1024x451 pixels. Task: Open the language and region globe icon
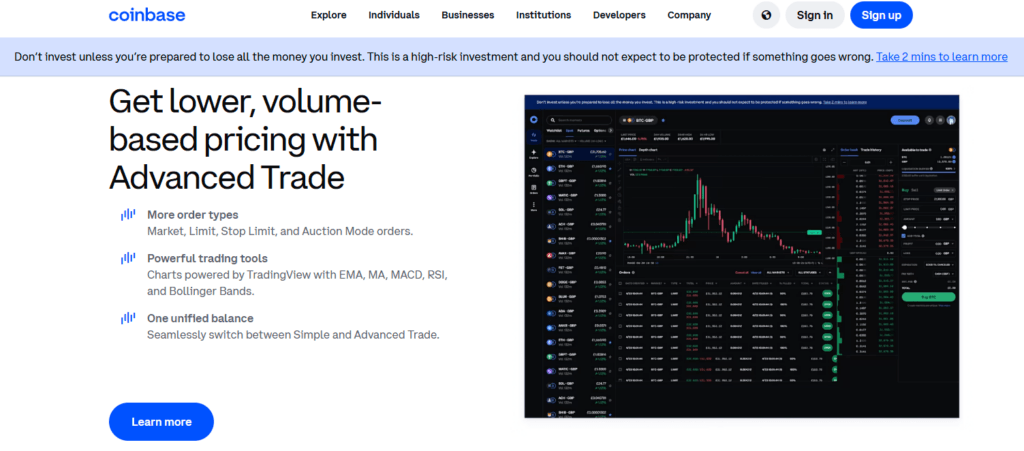pos(766,15)
